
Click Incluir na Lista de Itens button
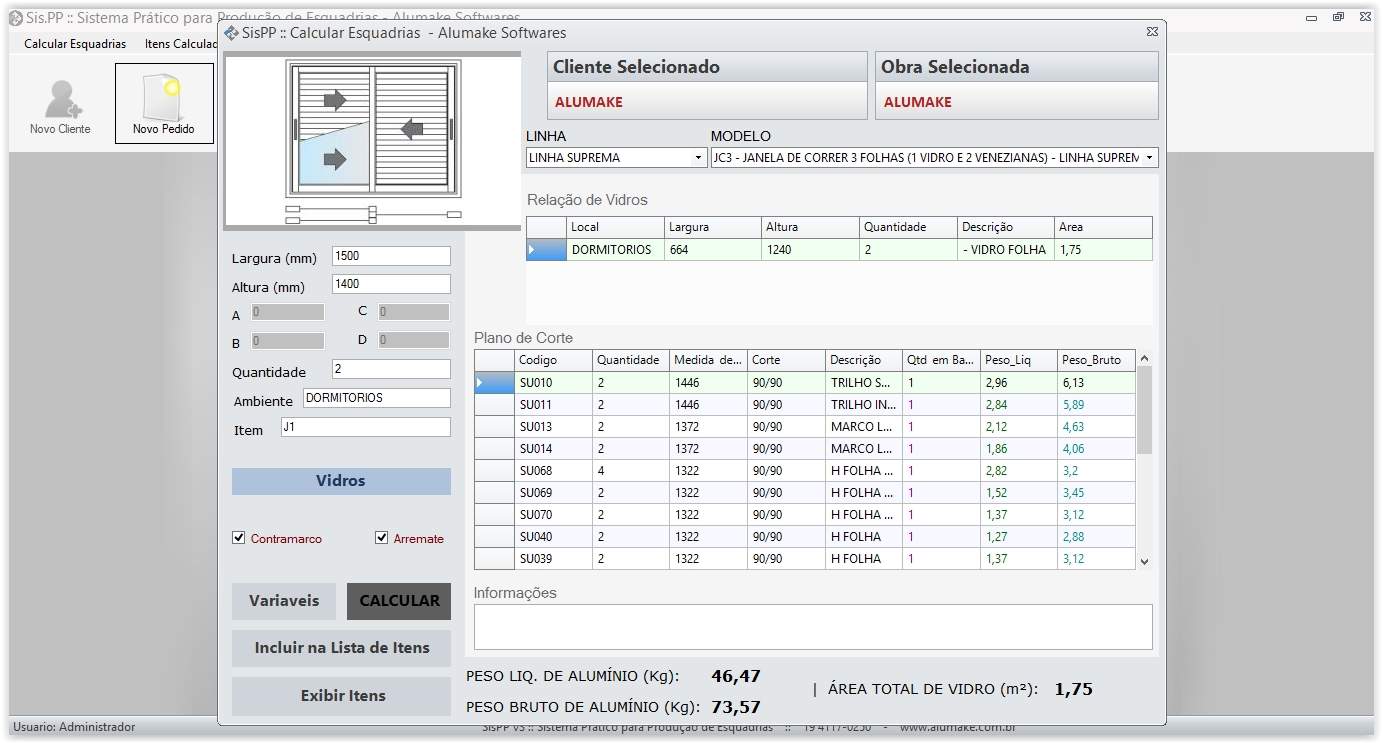click(341, 648)
